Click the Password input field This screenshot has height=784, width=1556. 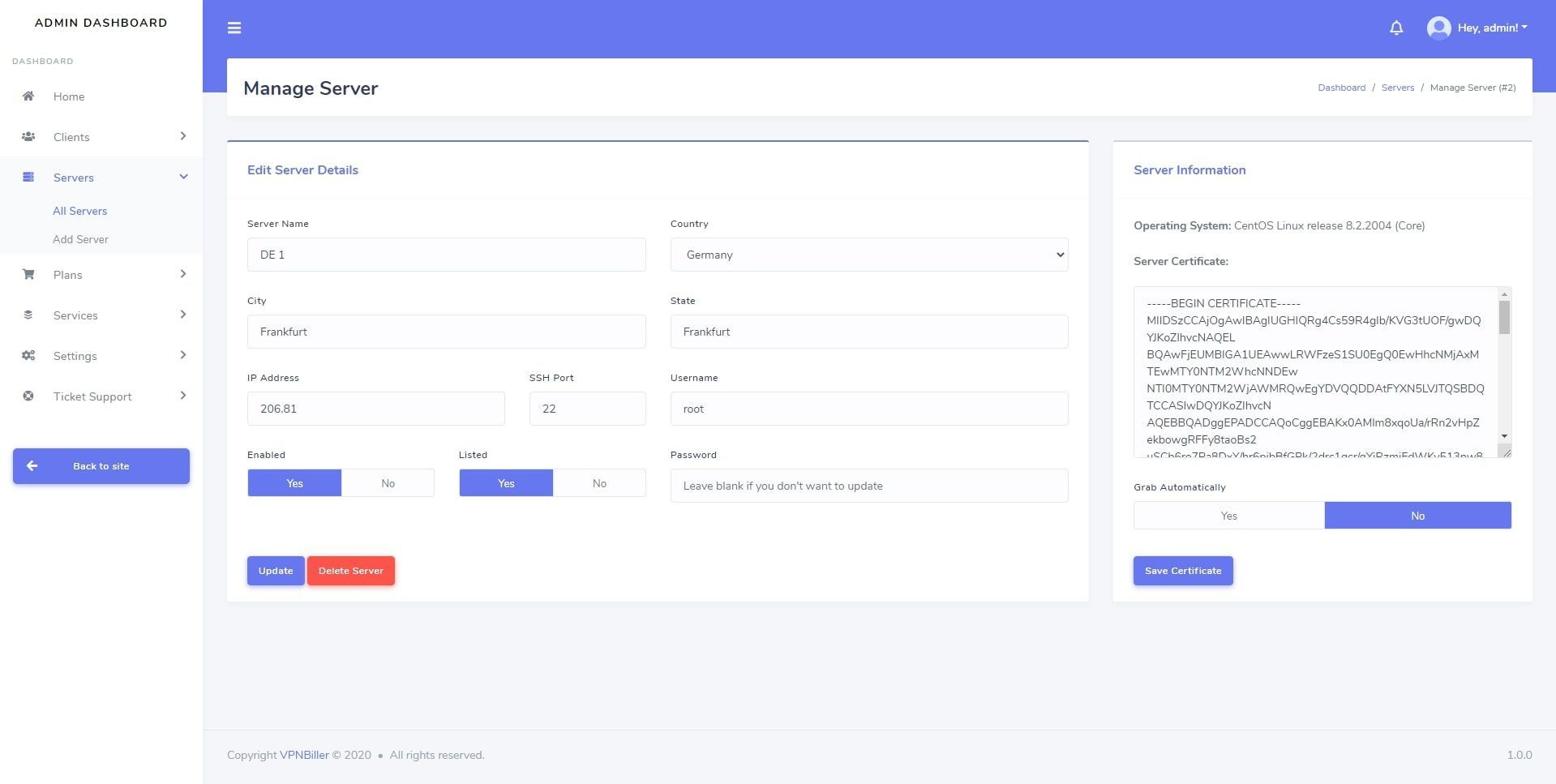869,486
